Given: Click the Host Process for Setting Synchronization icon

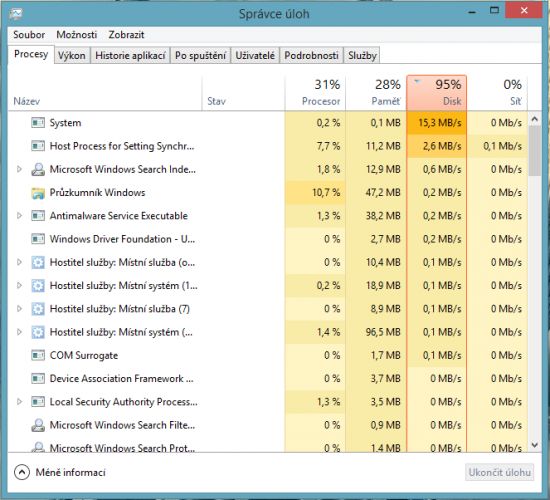Looking at the screenshot, I should [x=38, y=146].
